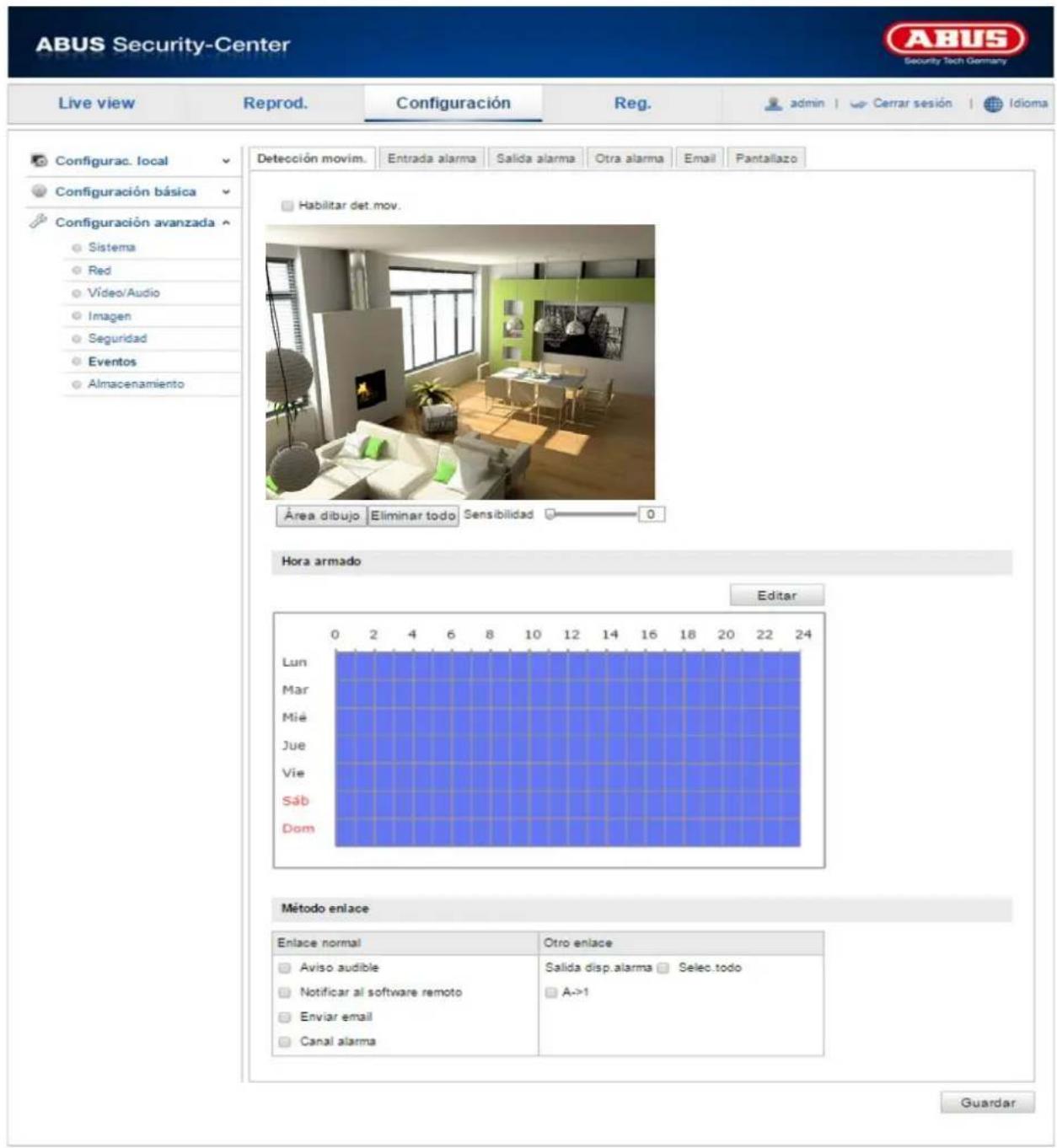This screenshot has height=1148, width=1057.
Task: Open Almacenamiento in the sidebar
Action: click(136, 384)
